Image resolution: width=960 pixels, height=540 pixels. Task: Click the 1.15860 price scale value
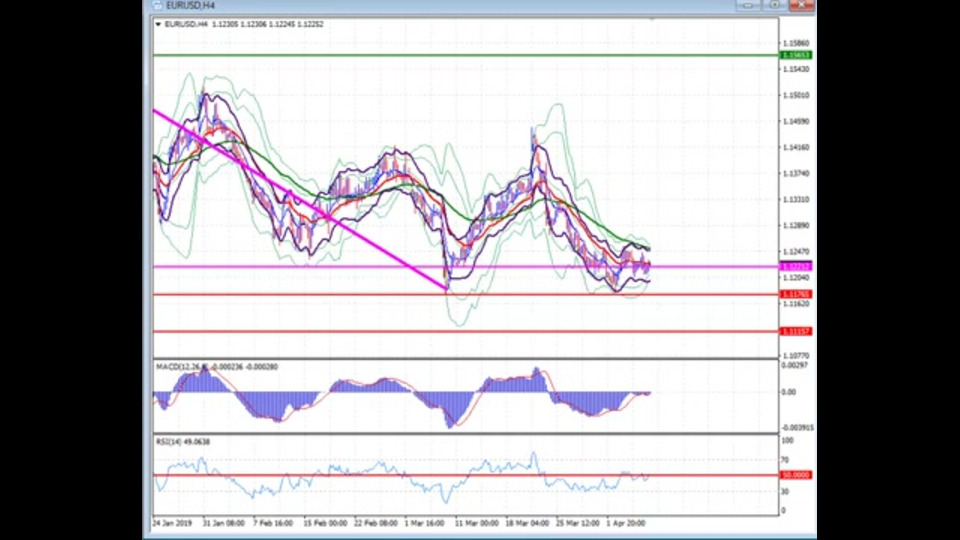pyautogui.click(x=796, y=43)
